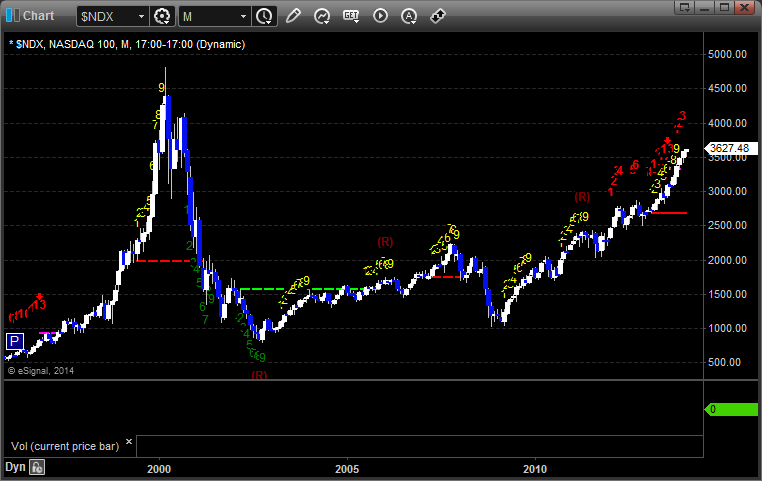Click the blue Chart window icon
This screenshot has height=481, width=762.
tap(12, 16)
